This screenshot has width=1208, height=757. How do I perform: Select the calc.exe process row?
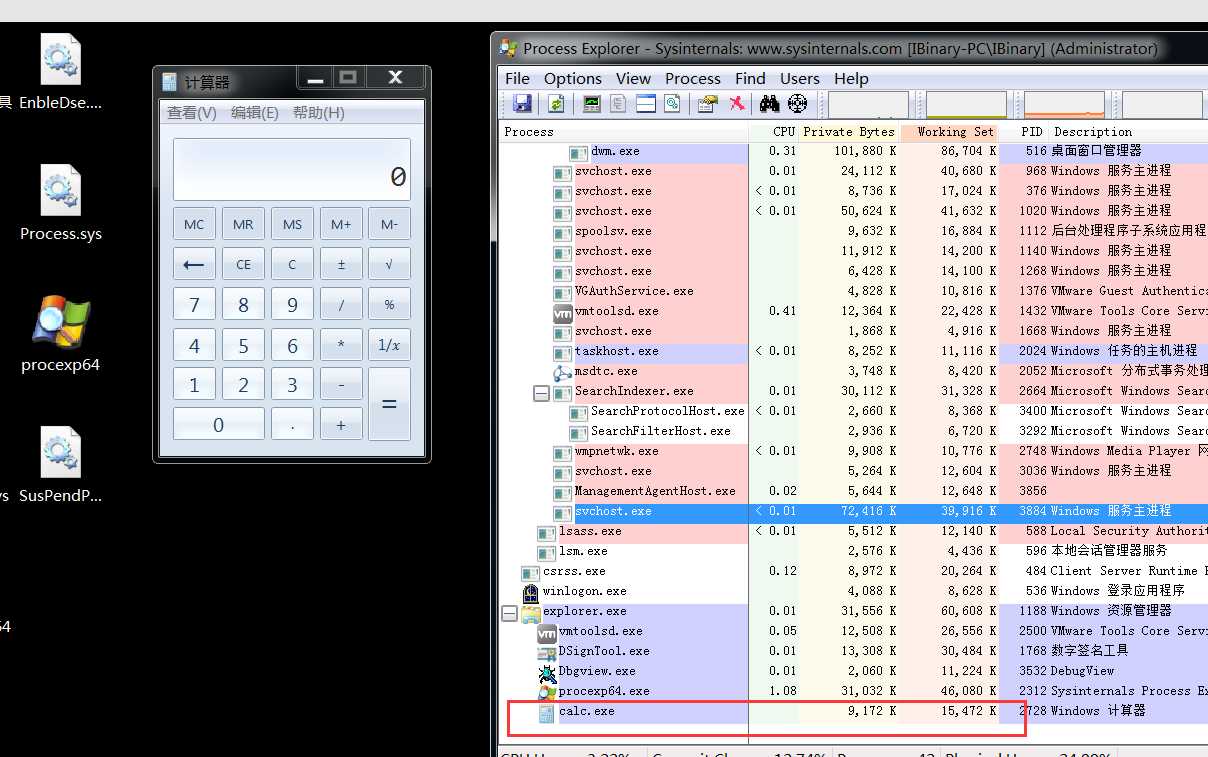click(854, 711)
